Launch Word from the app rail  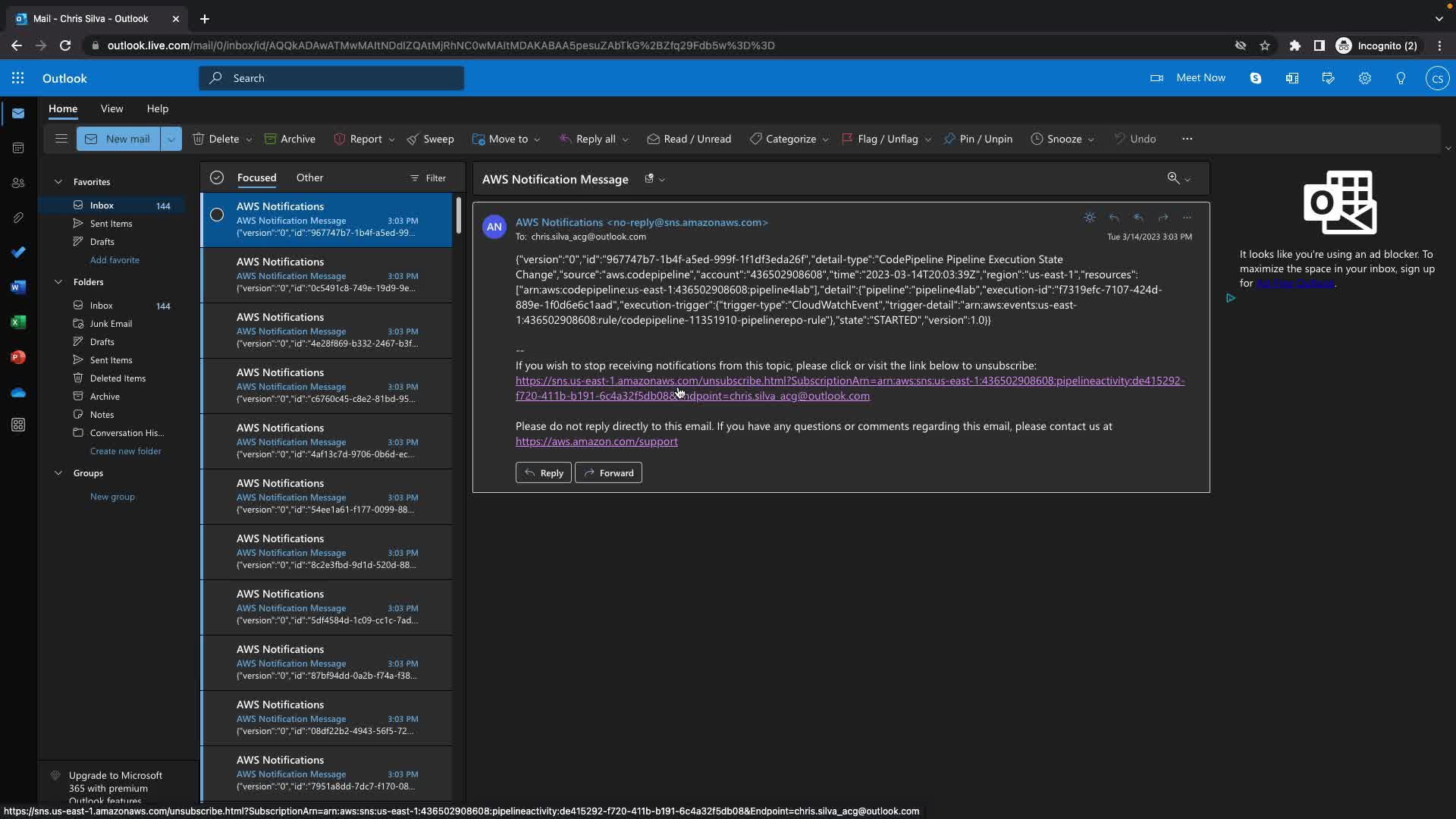pyautogui.click(x=18, y=287)
